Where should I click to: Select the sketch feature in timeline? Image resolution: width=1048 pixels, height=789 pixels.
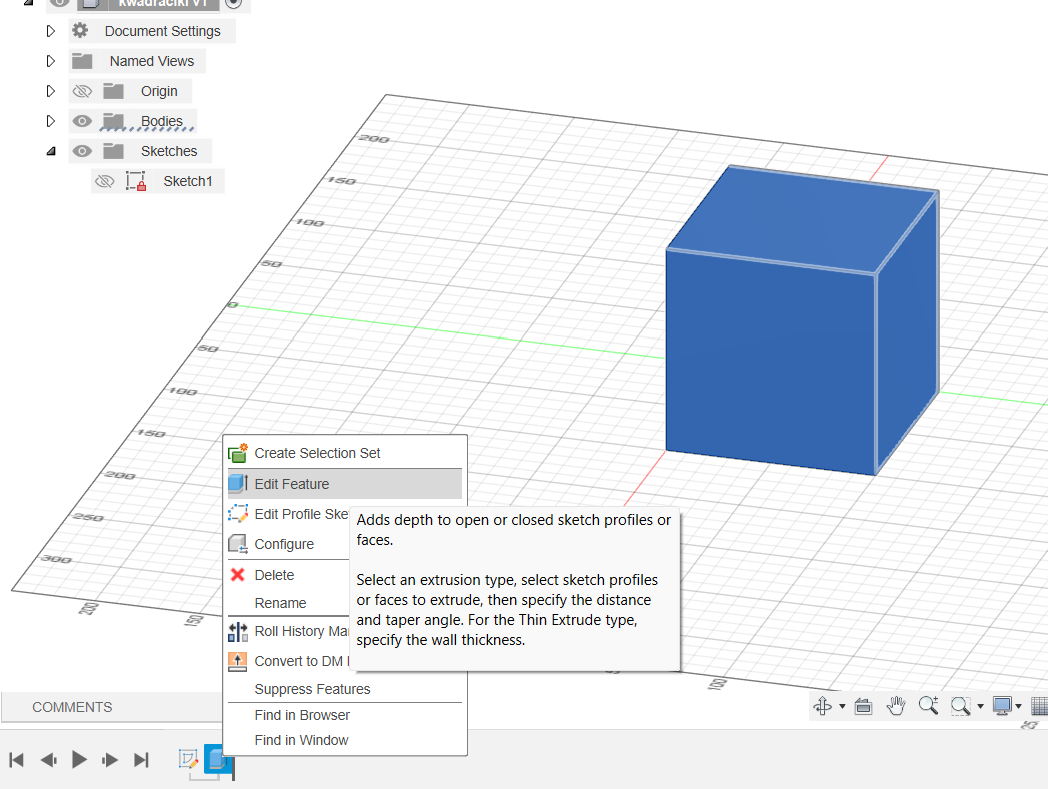pyautogui.click(x=188, y=759)
